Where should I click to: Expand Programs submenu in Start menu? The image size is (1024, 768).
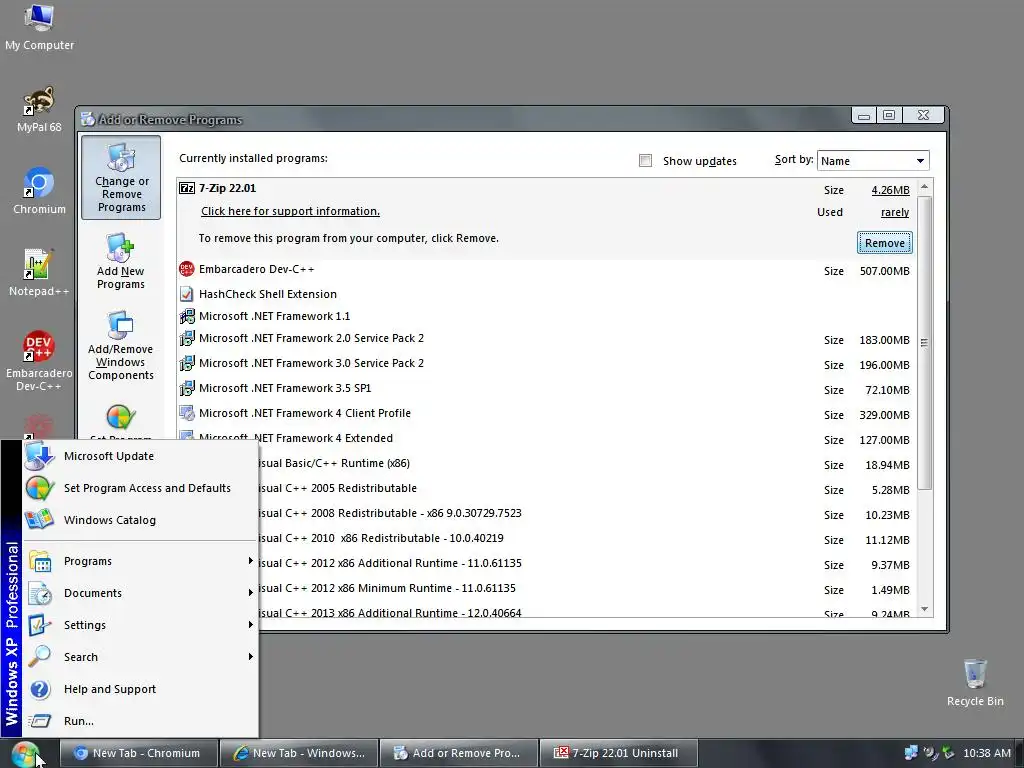(x=140, y=561)
